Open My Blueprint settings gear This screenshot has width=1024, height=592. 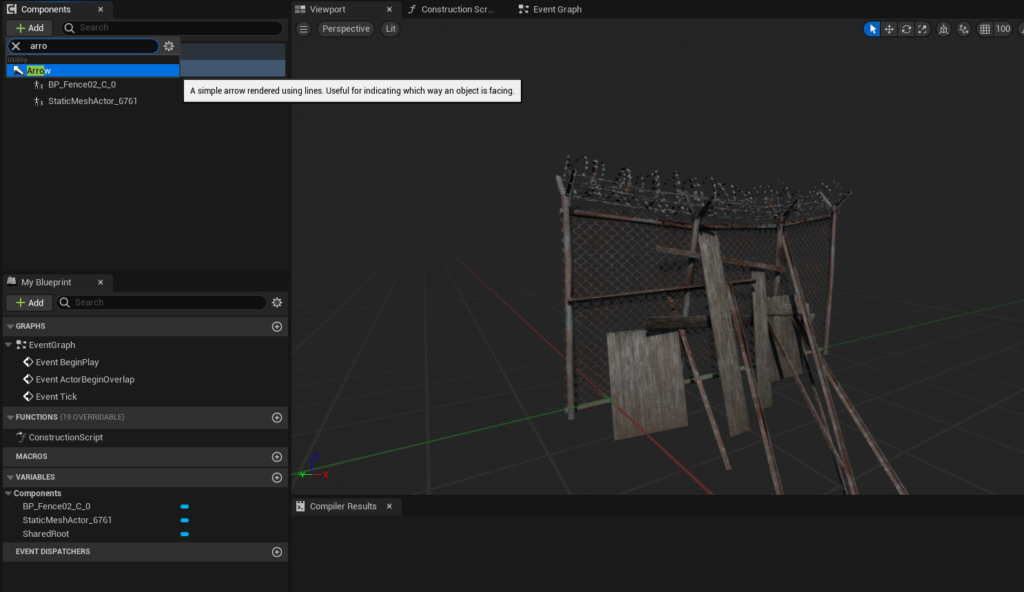click(x=277, y=302)
